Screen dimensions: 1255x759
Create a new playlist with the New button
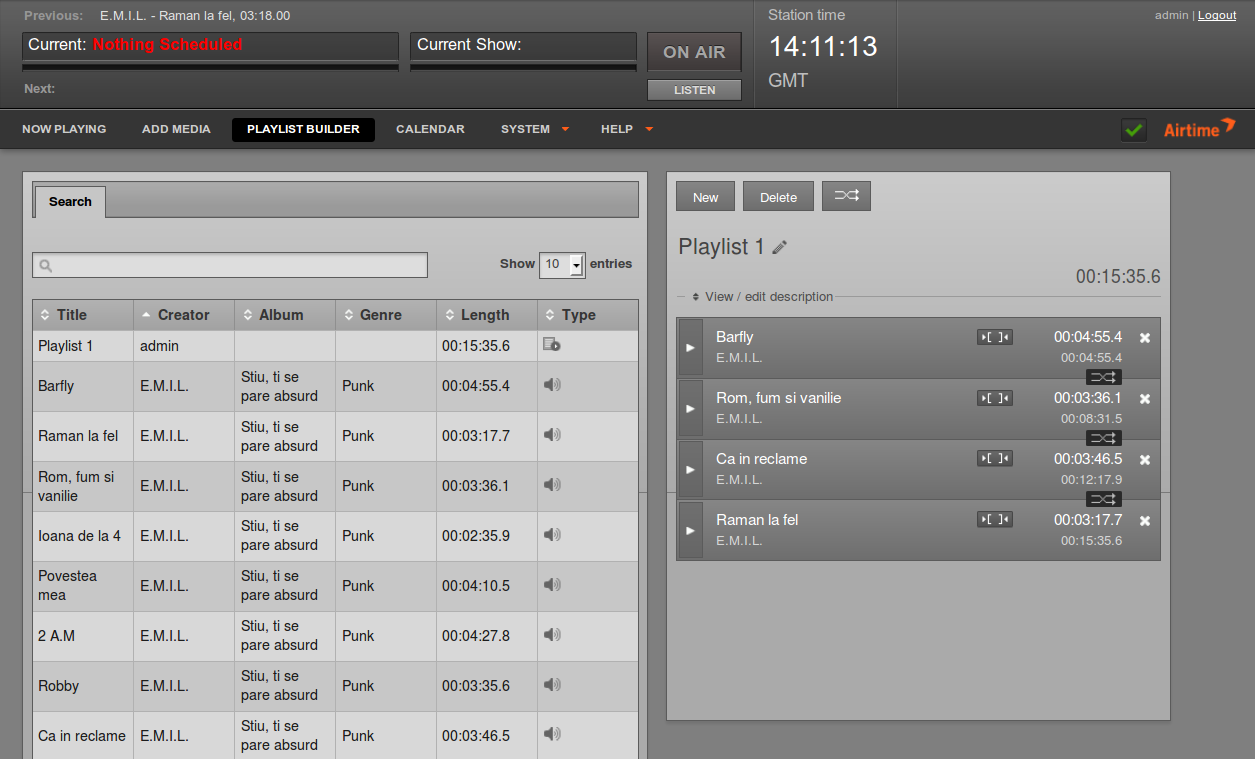[704, 196]
